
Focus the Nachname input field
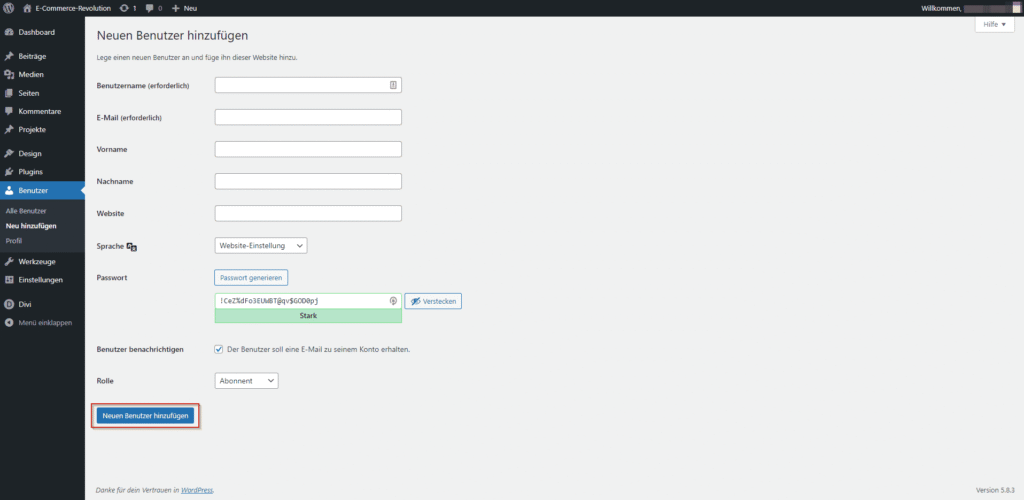pyautogui.click(x=308, y=181)
